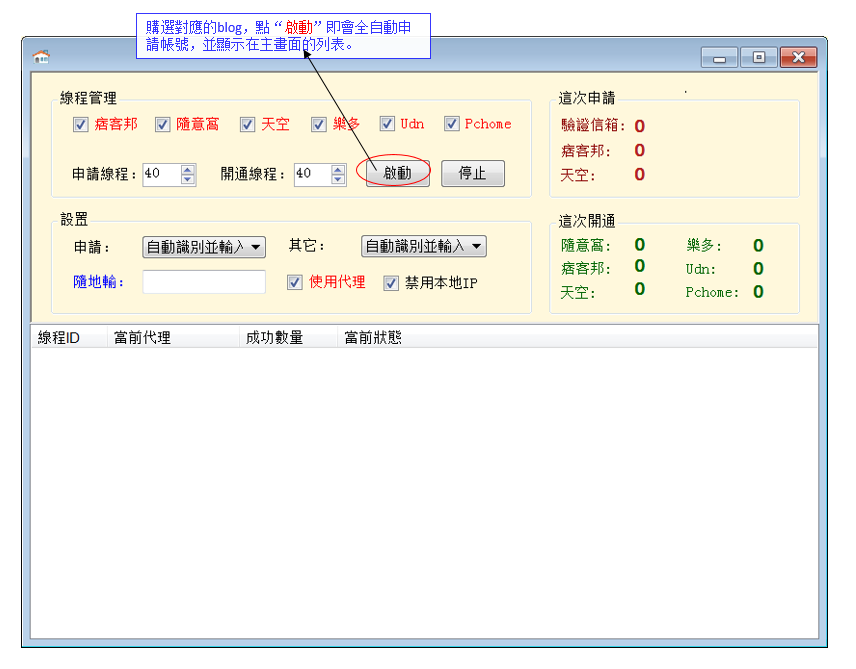Toggle the 樂多 checkbox
The height and width of the screenshot is (669, 856).
(319, 125)
